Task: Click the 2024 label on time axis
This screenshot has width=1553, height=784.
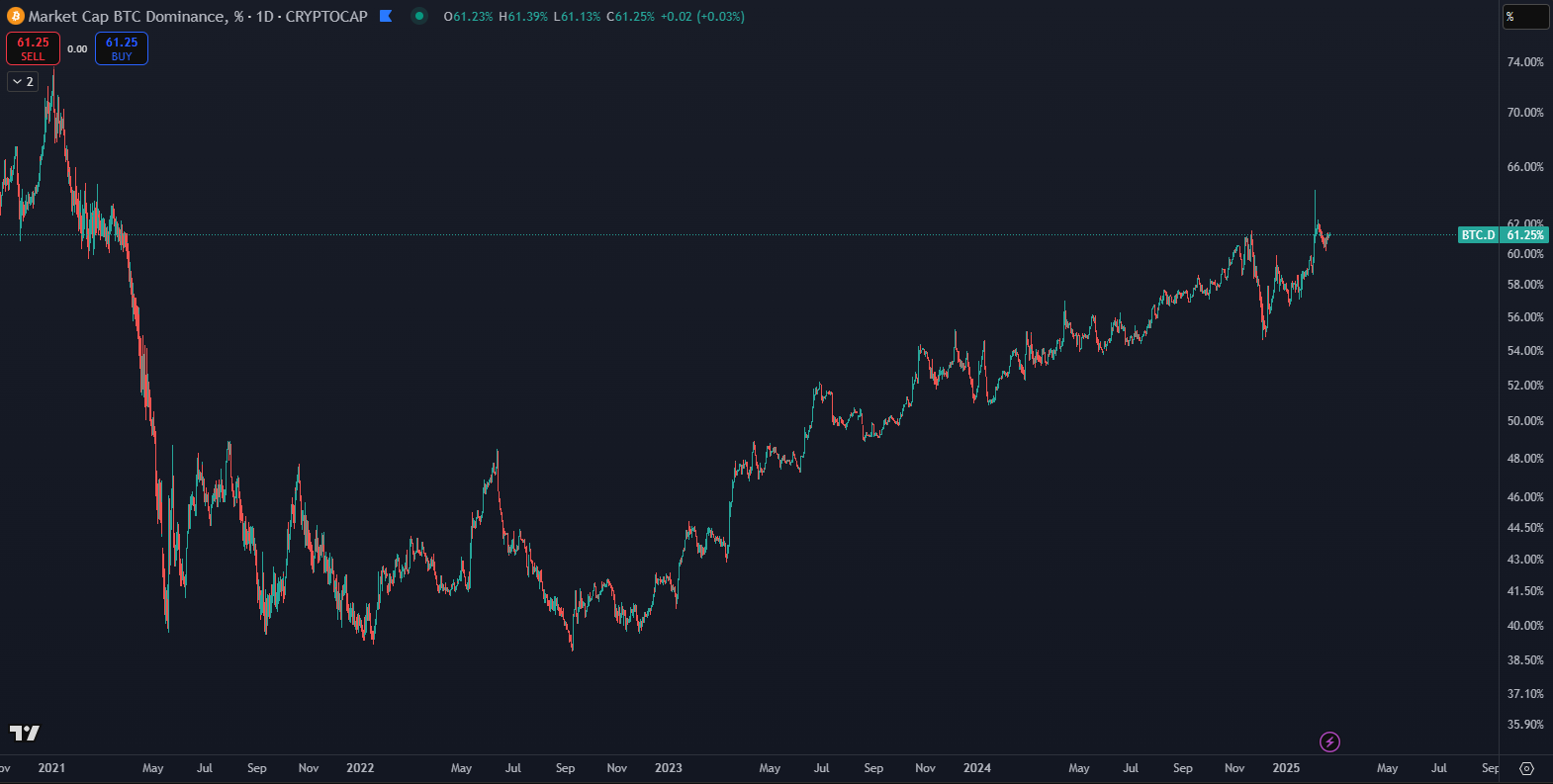Action: tap(977, 768)
